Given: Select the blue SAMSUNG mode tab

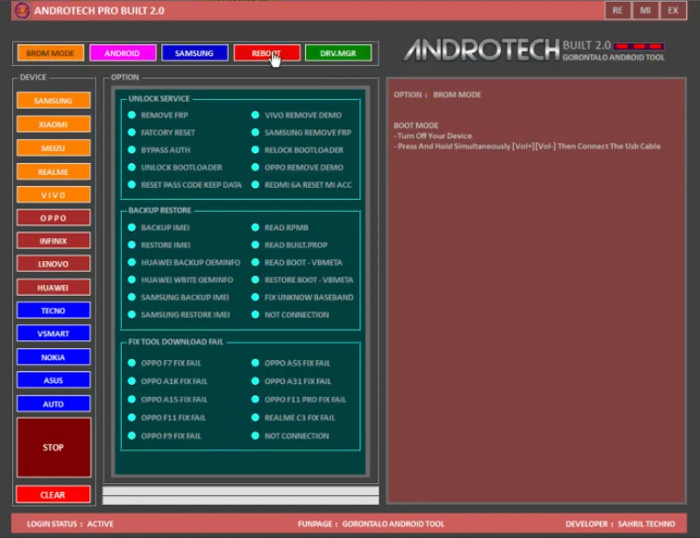Looking at the screenshot, I should tap(194, 53).
